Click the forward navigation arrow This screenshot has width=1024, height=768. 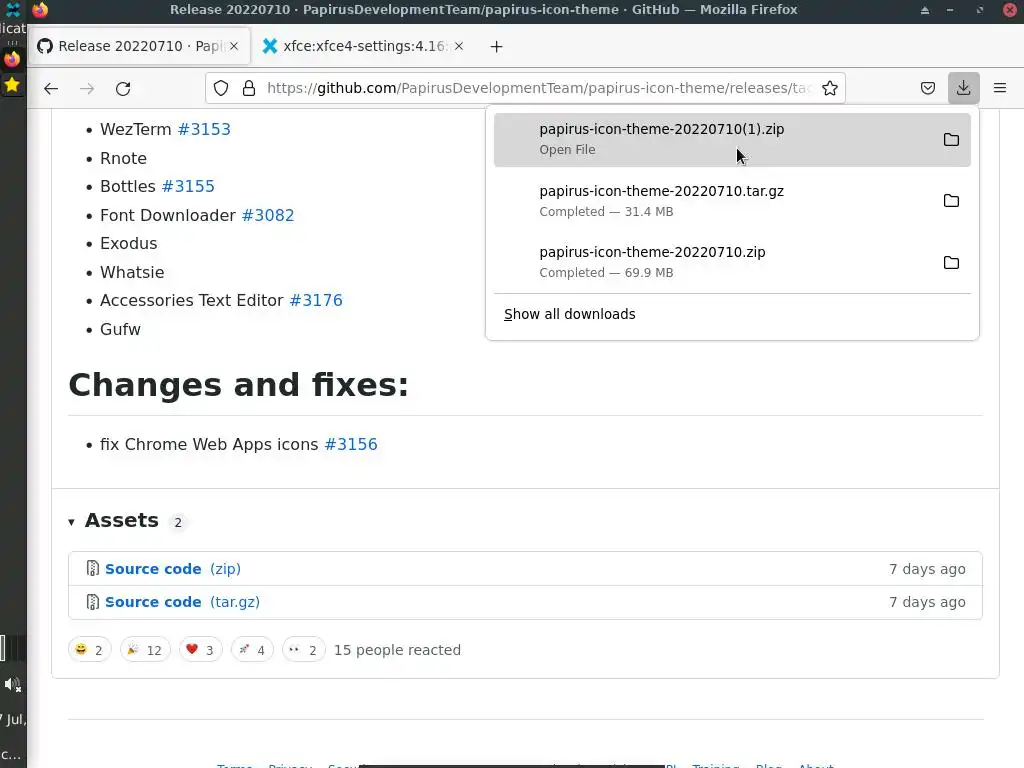87,88
